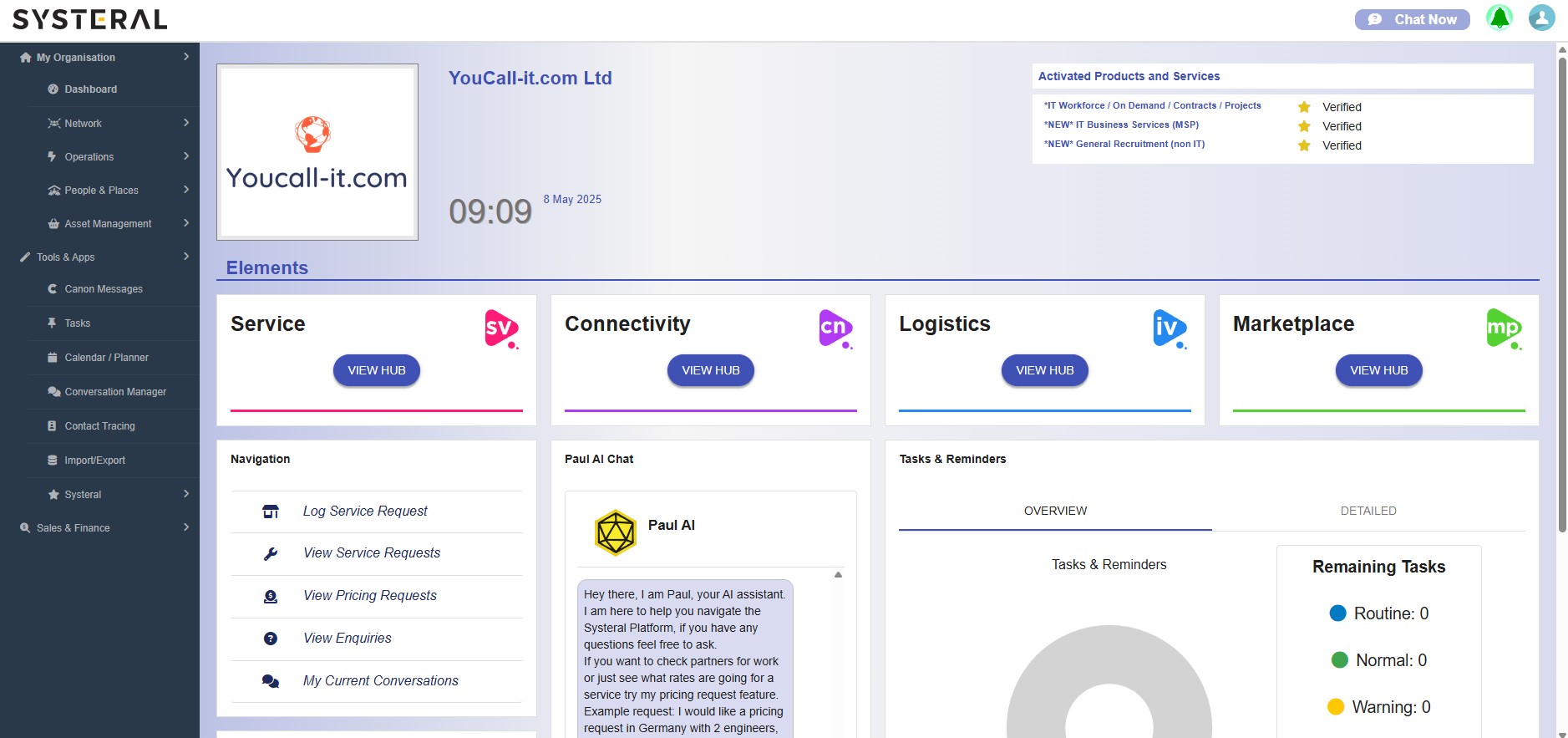Click the Marketplace 'mp' logo icon
1568x738 pixels.
[1504, 328]
